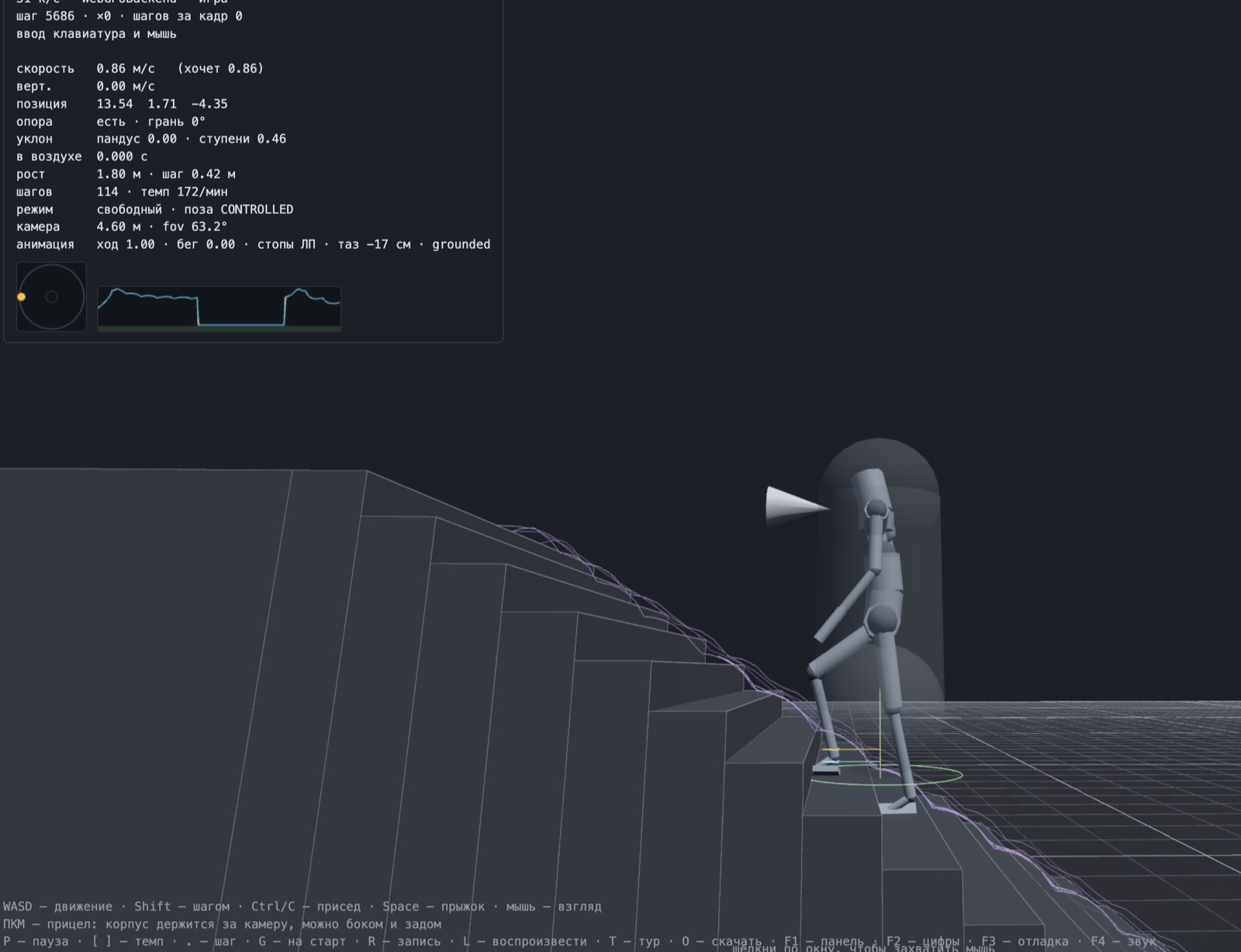
Task: Click the 'Space — прыжок' hint
Action: (433, 906)
